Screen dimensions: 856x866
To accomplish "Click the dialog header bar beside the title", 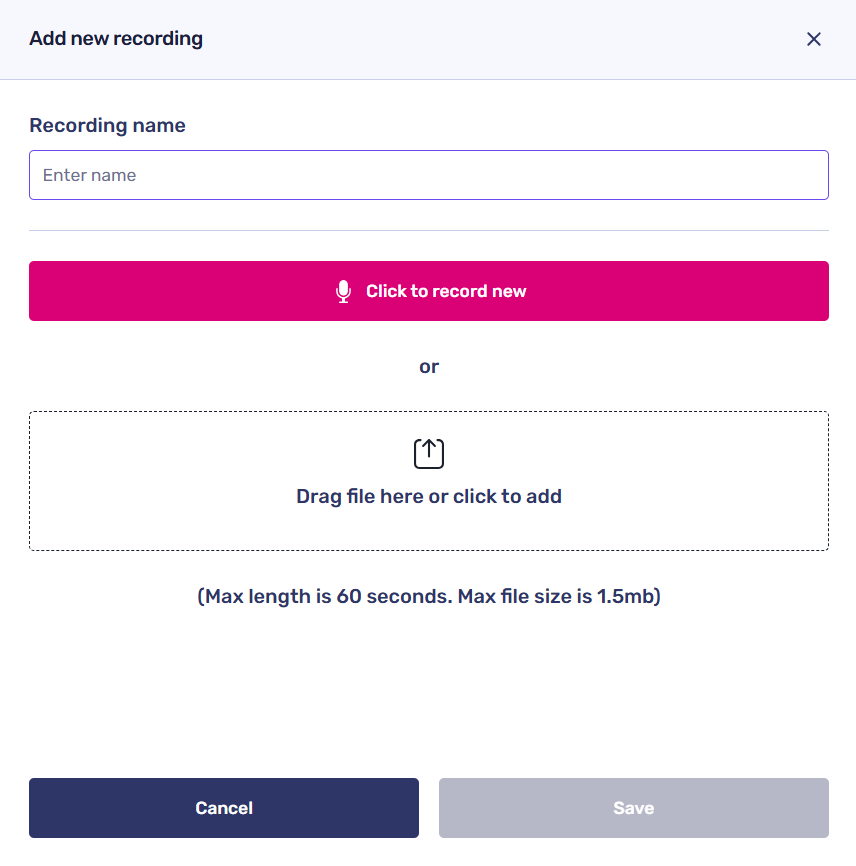I will pos(500,39).
